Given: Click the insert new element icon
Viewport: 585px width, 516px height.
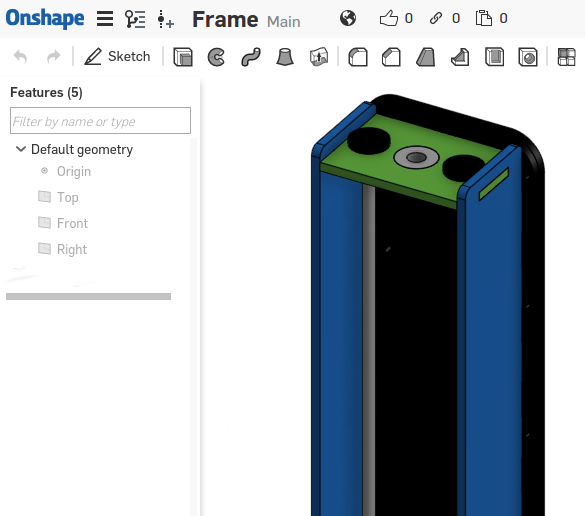Looking at the screenshot, I should [165, 19].
